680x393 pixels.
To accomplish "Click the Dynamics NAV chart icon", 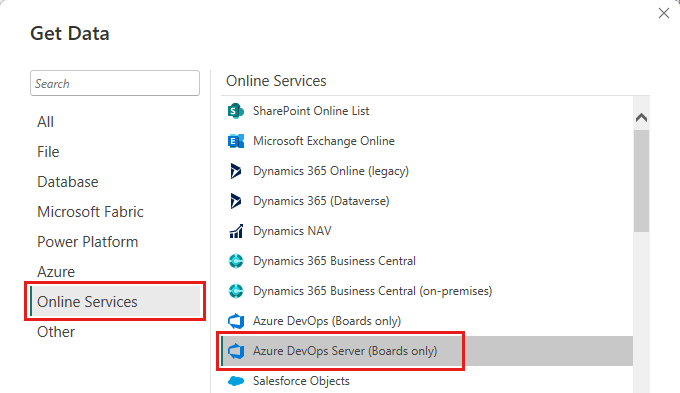I will tap(236, 231).
